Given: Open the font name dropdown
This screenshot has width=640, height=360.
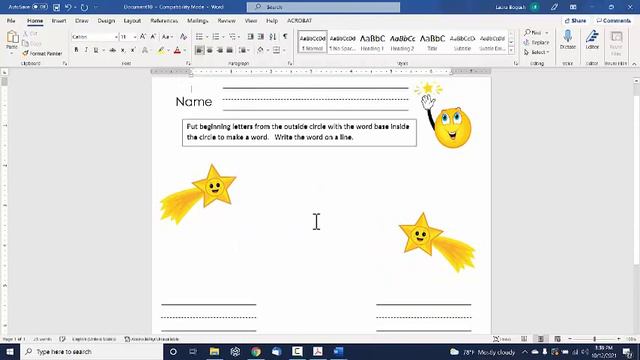Looking at the screenshot, I should click(116, 37).
